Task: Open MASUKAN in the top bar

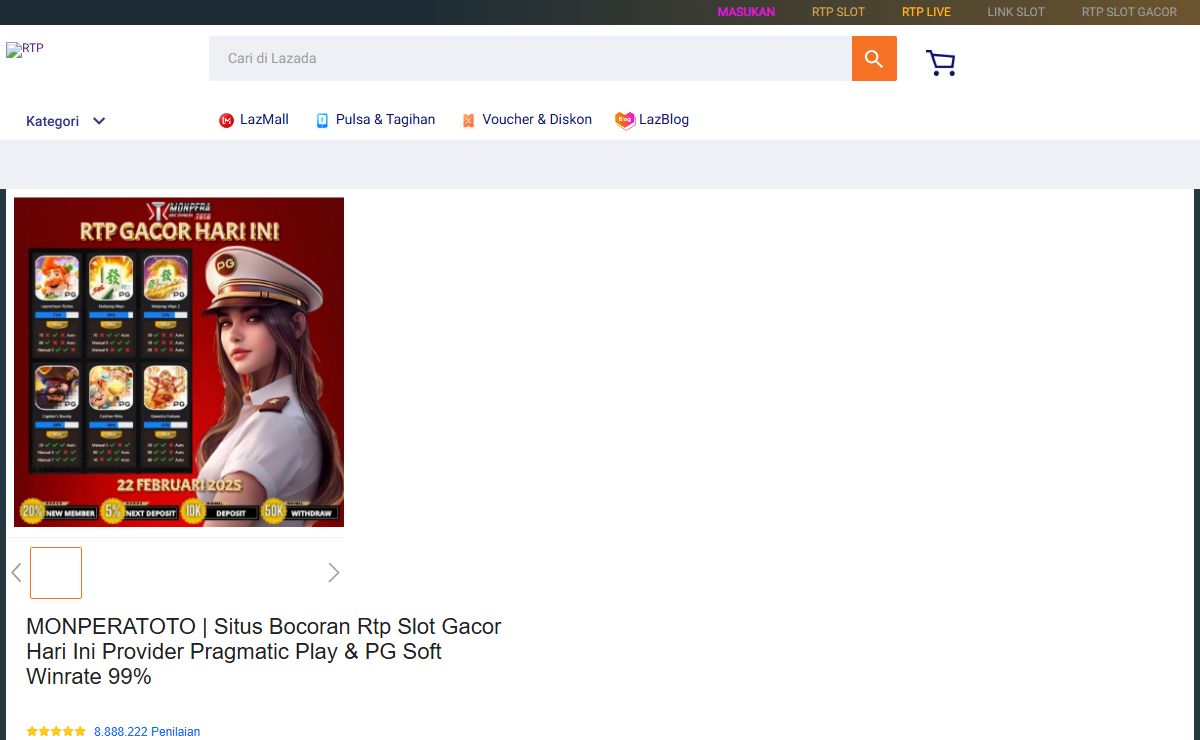Action: tap(746, 12)
